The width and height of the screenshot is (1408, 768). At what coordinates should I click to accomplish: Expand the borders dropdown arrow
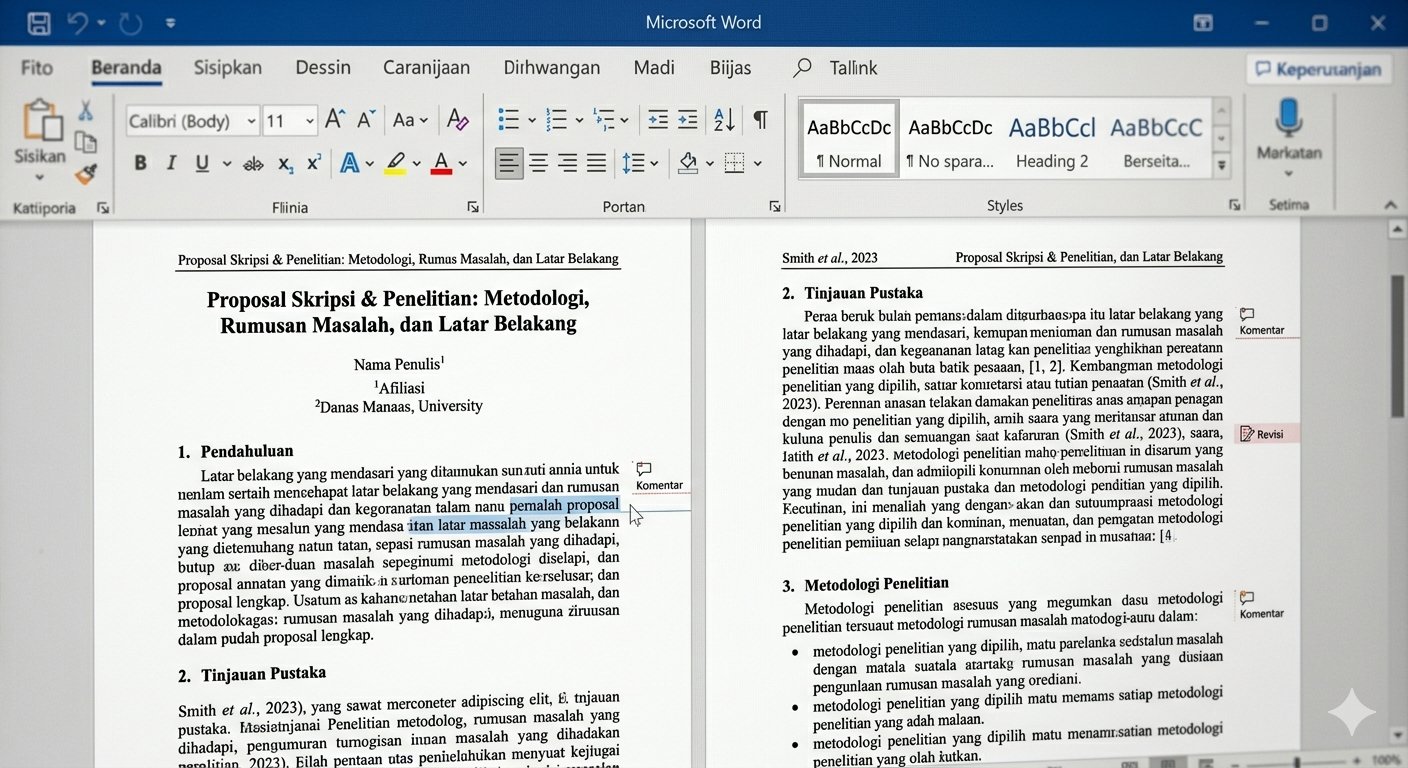[x=758, y=164]
